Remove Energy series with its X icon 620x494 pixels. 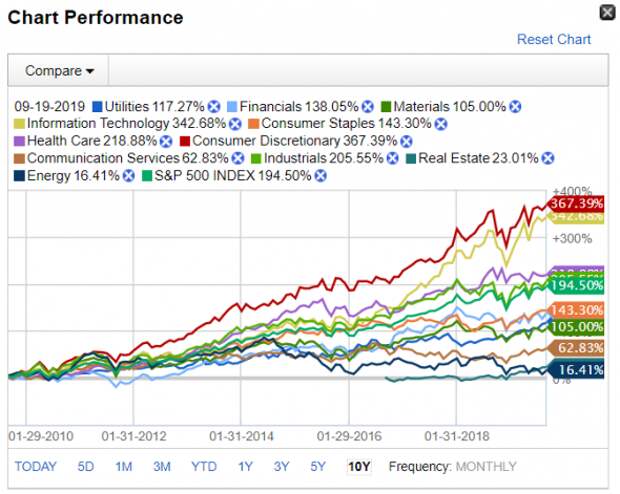129,176
